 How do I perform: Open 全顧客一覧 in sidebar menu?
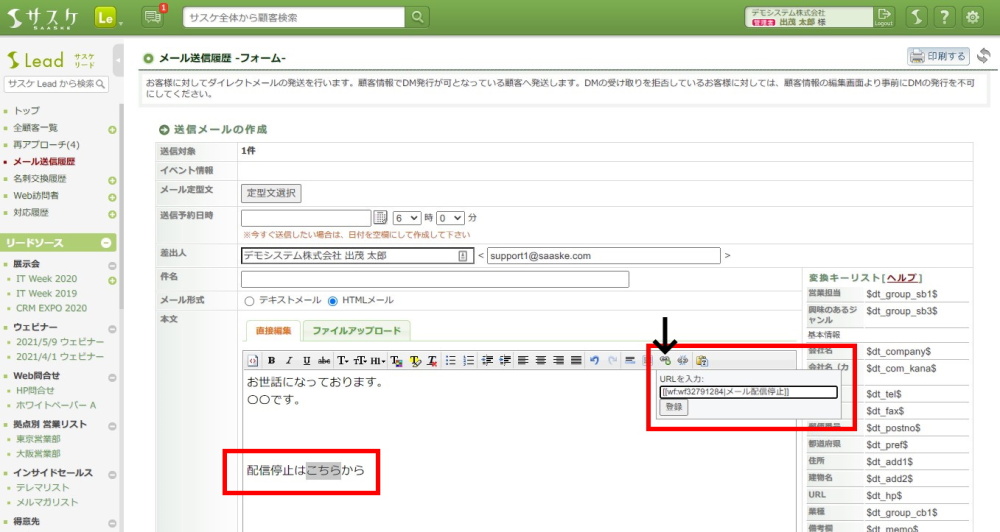[36, 128]
